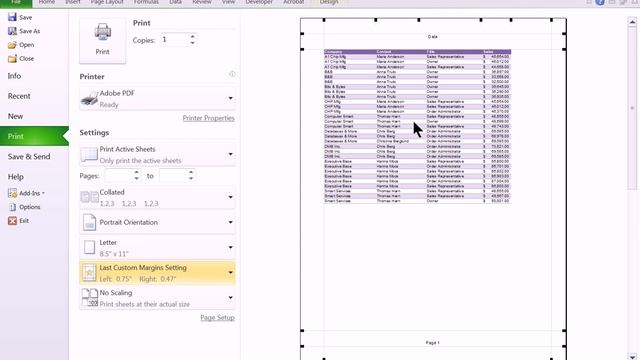Expand the No Scaling dropdown arrow
The height and width of the screenshot is (360, 640).
231,298
